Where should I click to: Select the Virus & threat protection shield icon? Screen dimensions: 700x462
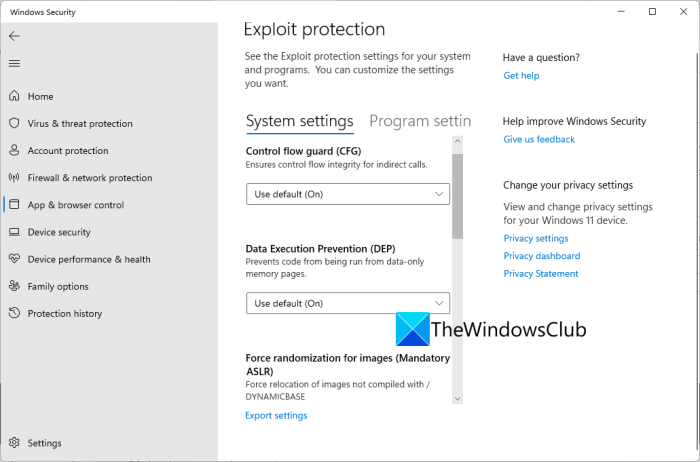(x=14, y=124)
